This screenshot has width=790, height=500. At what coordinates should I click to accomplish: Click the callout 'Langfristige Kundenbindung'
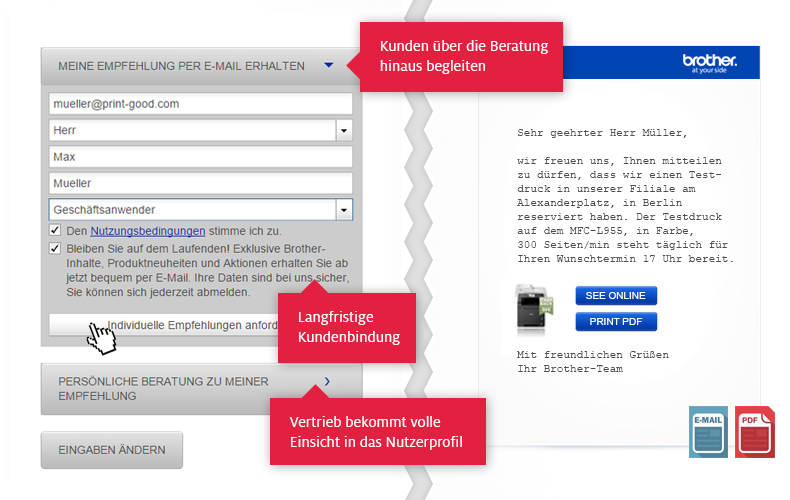tap(347, 328)
